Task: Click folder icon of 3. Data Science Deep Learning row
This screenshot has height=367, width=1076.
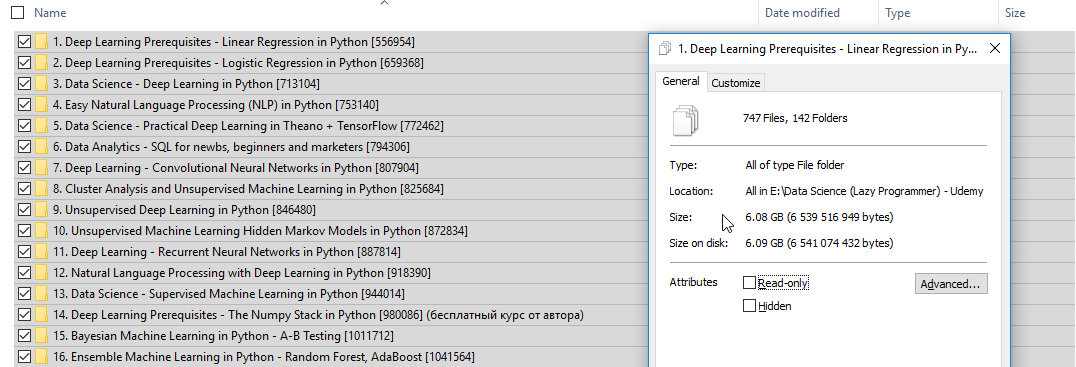Action: click(41, 84)
